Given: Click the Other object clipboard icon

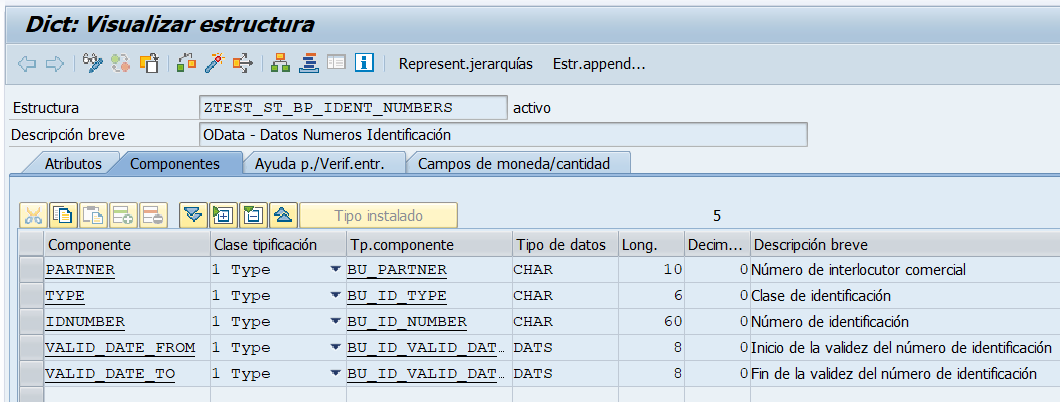Looking at the screenshot, I should point(150,64).
